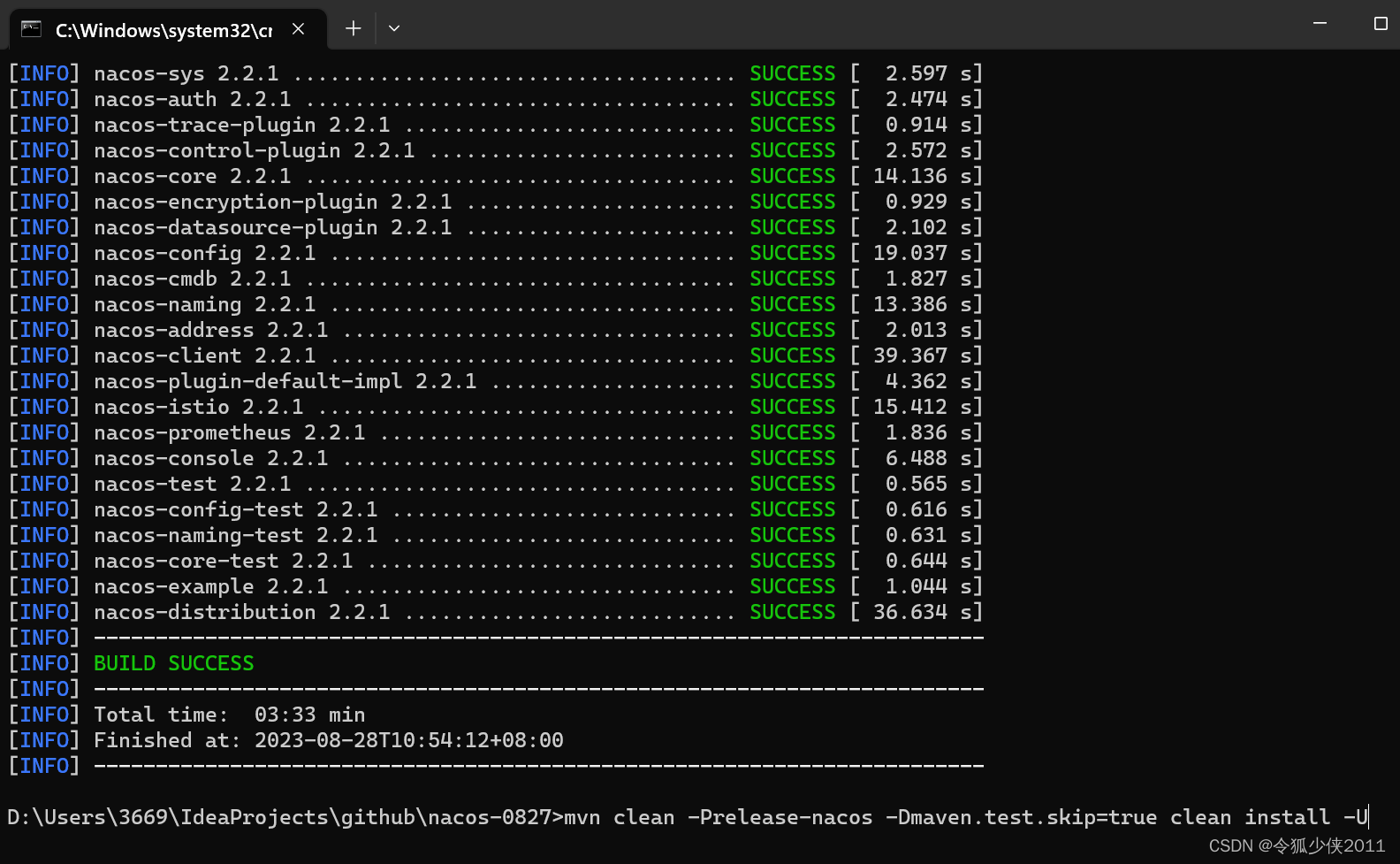Viewport: 1400px width, 864px height.
Task: Click the nacos-address 2.2.1 text
Action: point(210,330)
